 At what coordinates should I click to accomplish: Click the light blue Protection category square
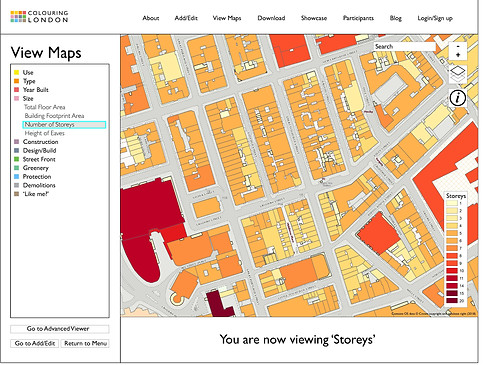pyautogui.click(x=16, y=176)
